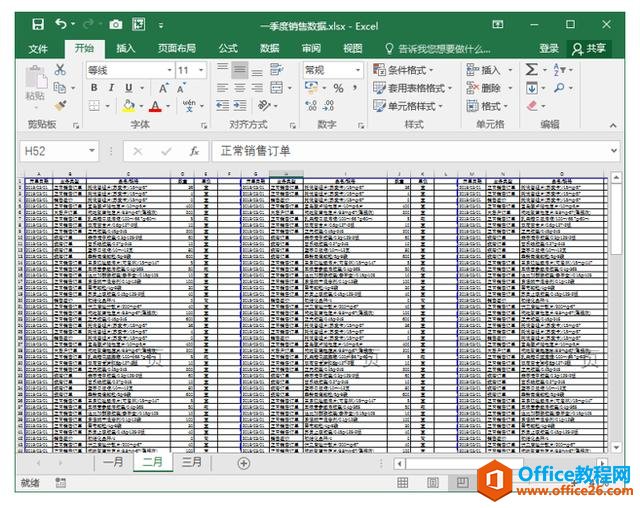
Task: Open the 删除 cells delete dropdown
Action: pyautogui.click(x=510, y=88)
